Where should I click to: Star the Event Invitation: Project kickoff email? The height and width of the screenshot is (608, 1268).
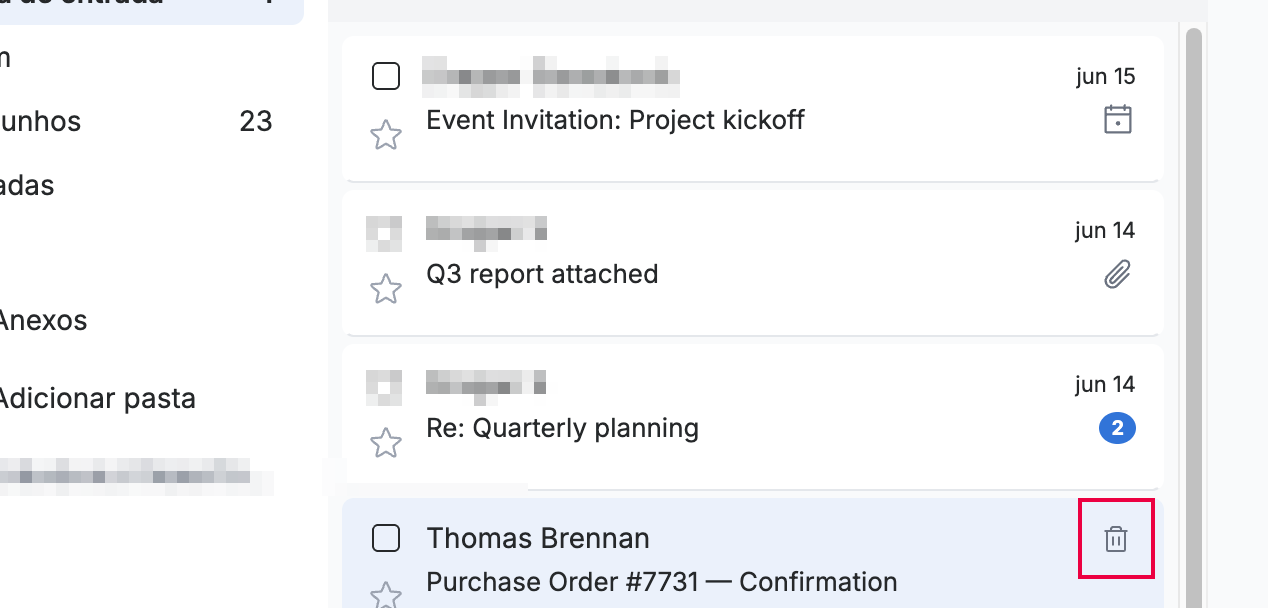[x=386, y=134]
